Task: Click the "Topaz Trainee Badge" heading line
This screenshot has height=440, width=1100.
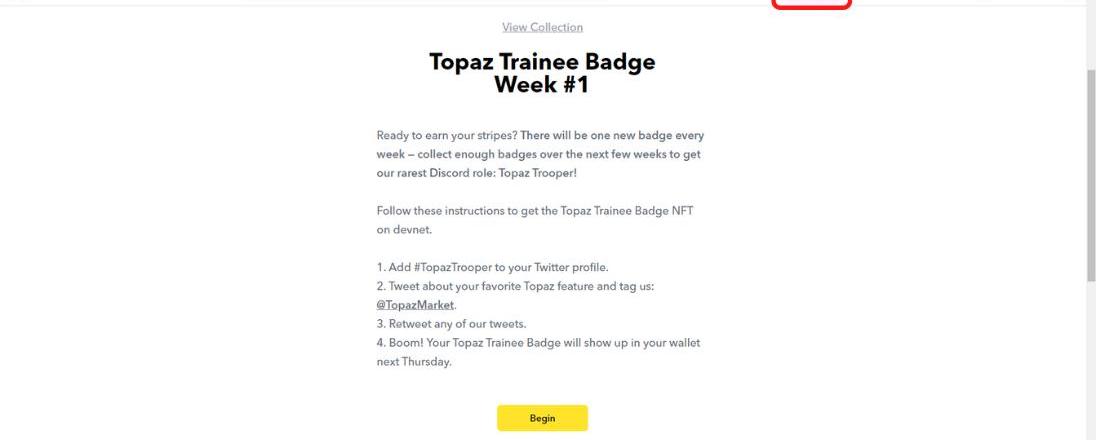Action: 542,62
